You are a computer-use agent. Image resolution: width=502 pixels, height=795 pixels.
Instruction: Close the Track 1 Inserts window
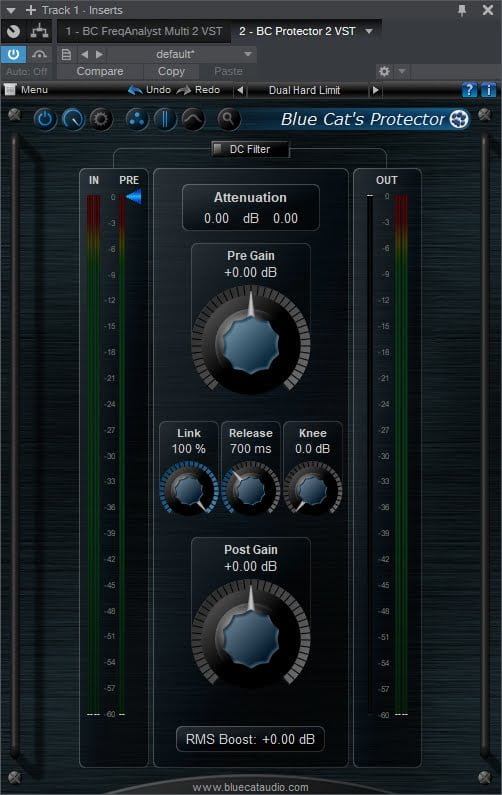coord(488,10)
